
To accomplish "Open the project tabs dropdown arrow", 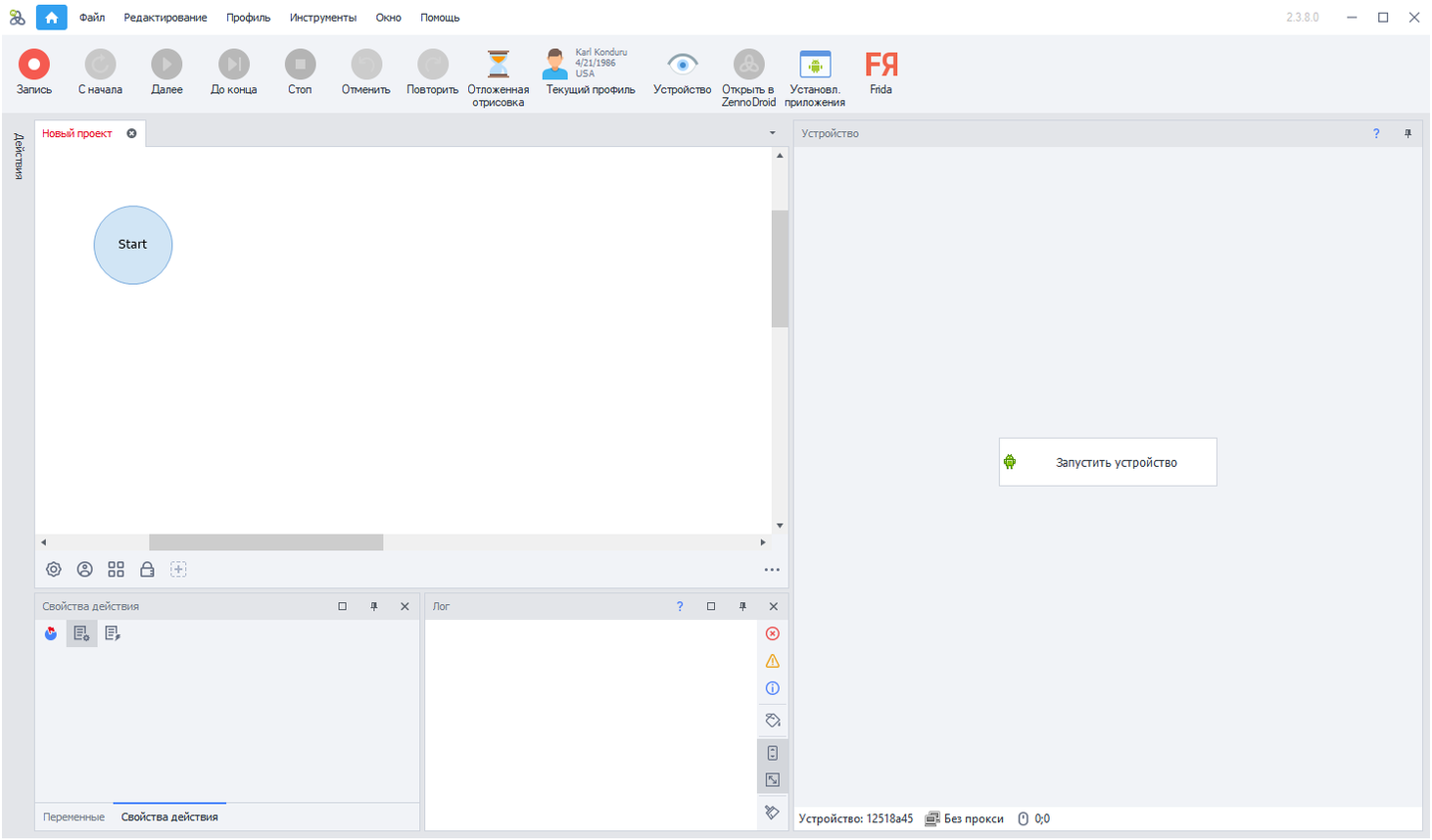I will [x=772, y=133].
